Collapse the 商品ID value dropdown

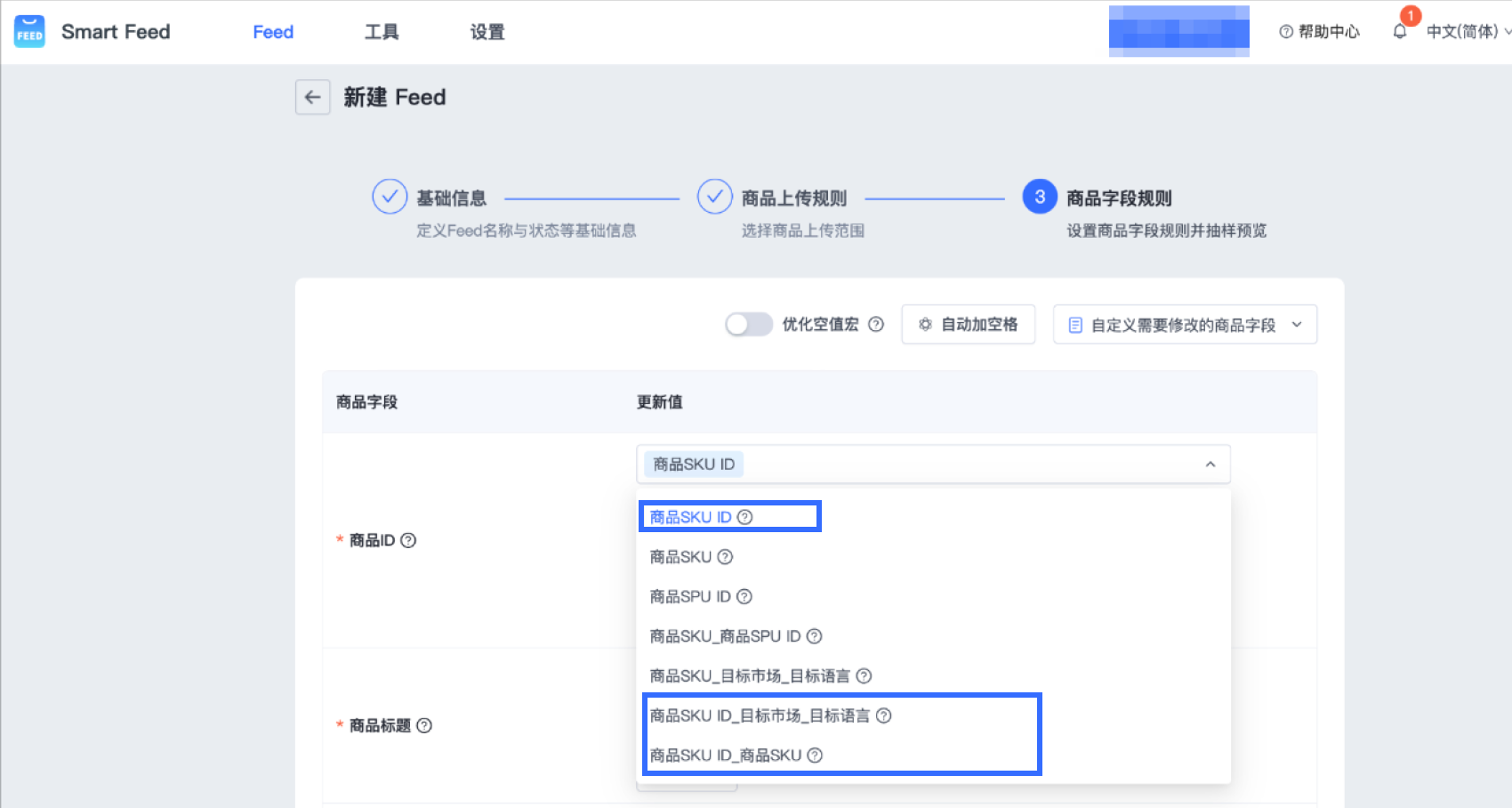pos(1210,465)
